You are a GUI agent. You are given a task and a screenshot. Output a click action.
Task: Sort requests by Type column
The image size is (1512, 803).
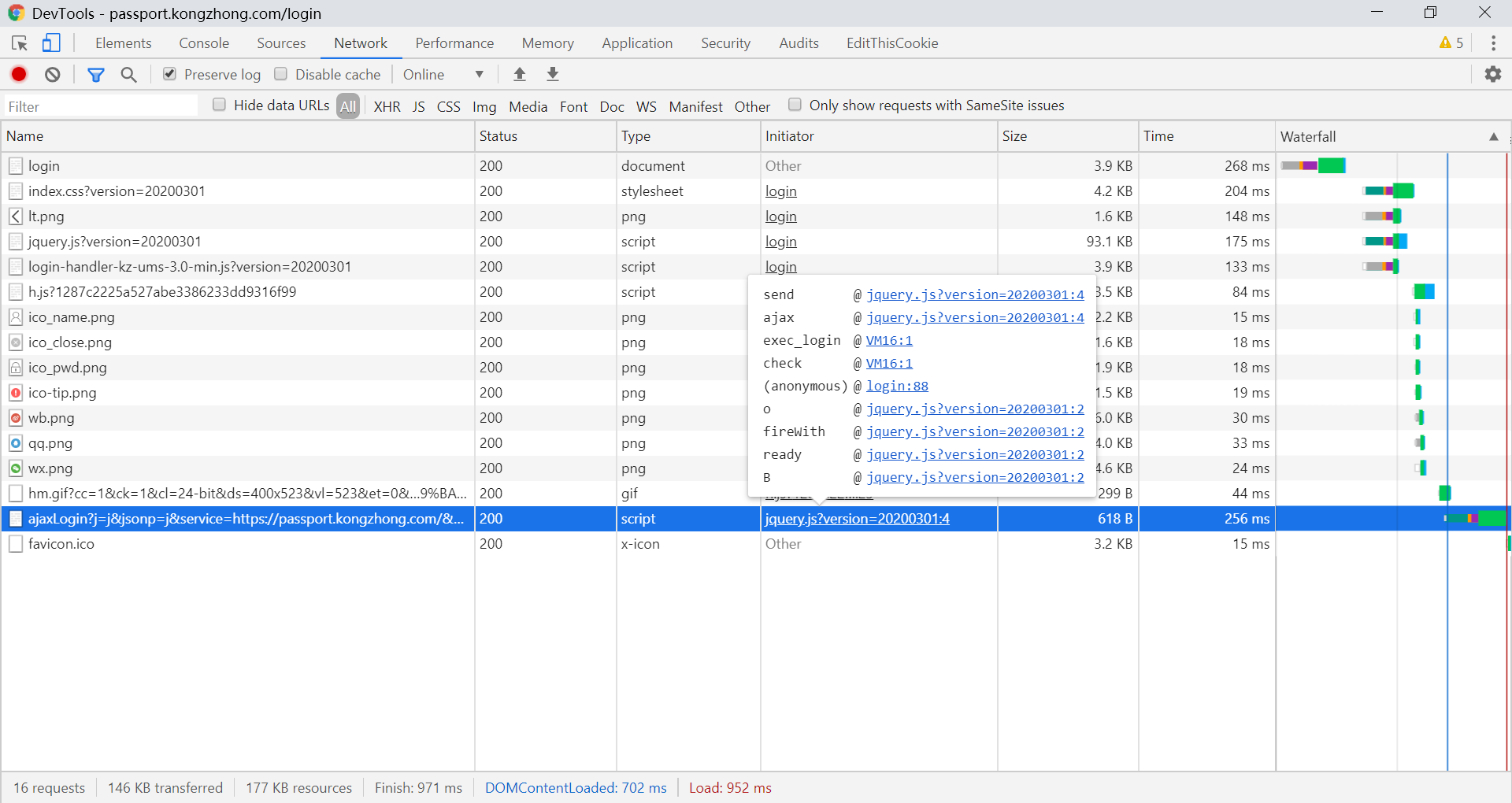click(688, 136)
